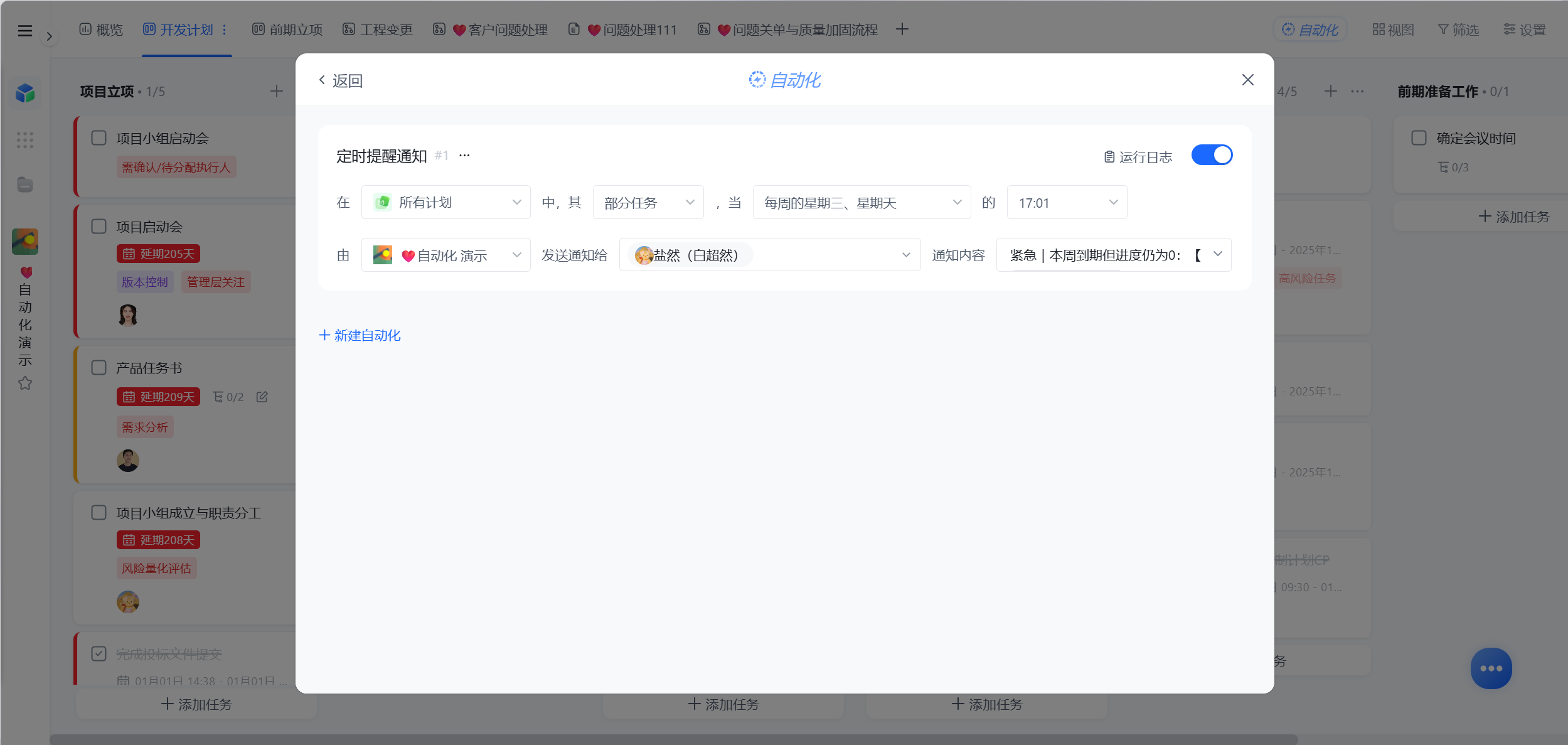
Task: Switch to the 开发计划 tab
Action: coord(179,29)
